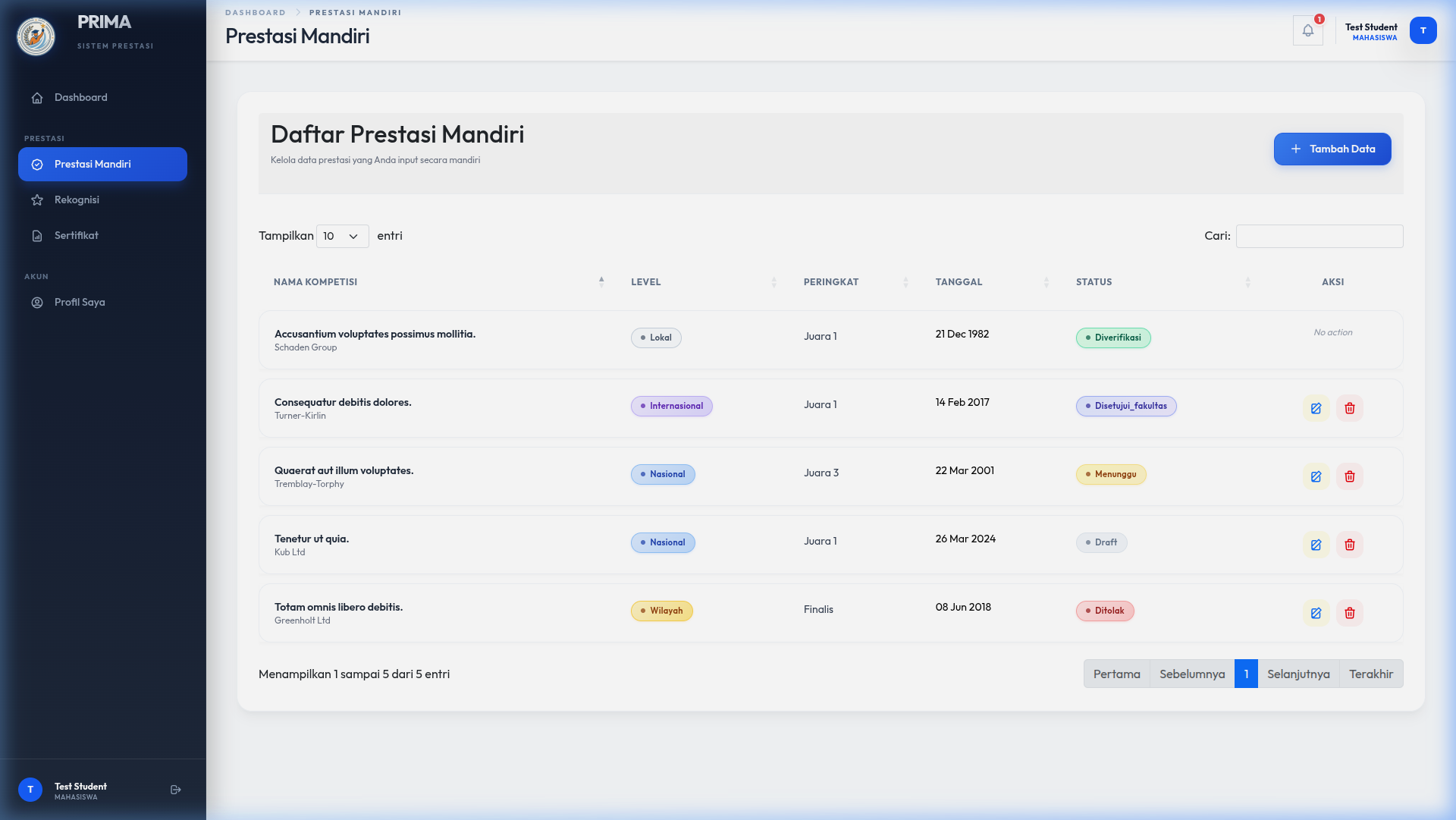Click the Tambah Data button
Image resolution: width=1456 pixels, height=820 pixels.
click(x=1332, y=149)
